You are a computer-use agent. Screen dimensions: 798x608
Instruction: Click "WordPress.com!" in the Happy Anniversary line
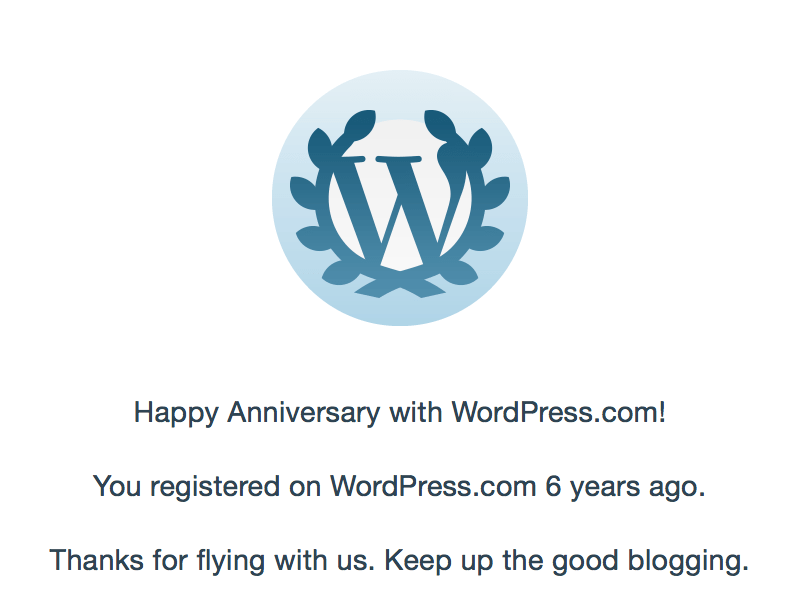click(x=558, y=412)
